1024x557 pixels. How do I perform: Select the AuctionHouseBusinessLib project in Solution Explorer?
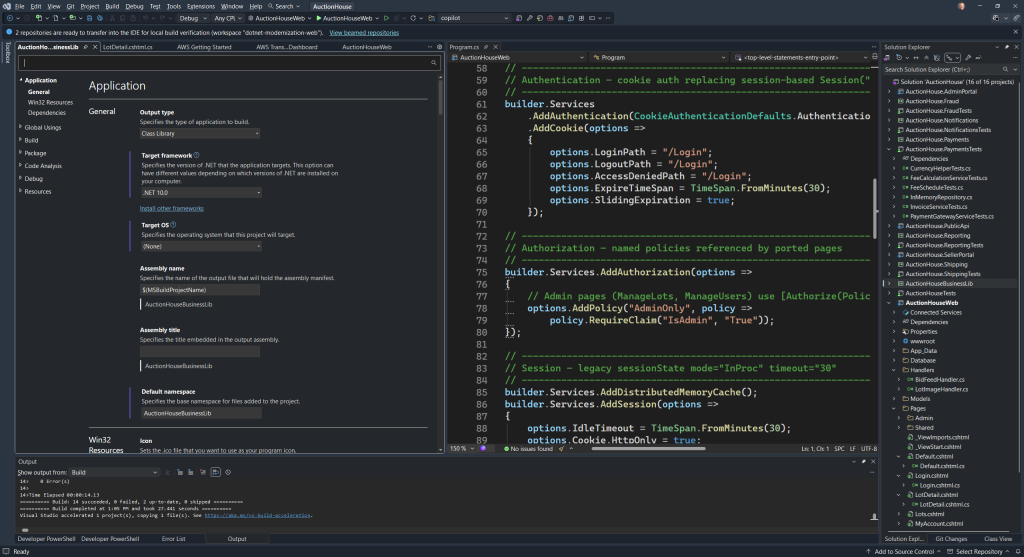point(939,283)
